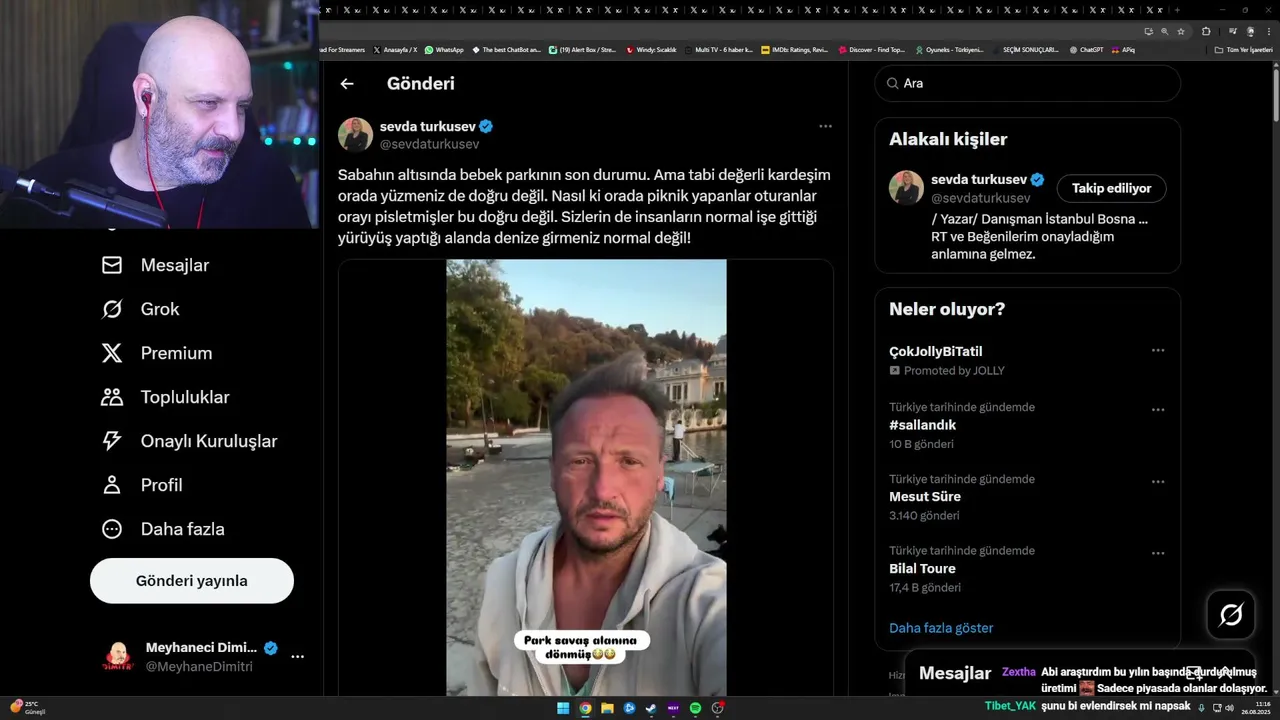
Task: Go back using the Gönderi arrow
Action: [347, 84]
